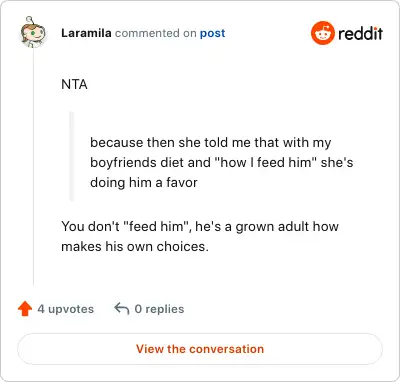Screen dimensions: 400x382
Task: Click the quoted text "doing him a favor"
Action: [x=144, y=182]
